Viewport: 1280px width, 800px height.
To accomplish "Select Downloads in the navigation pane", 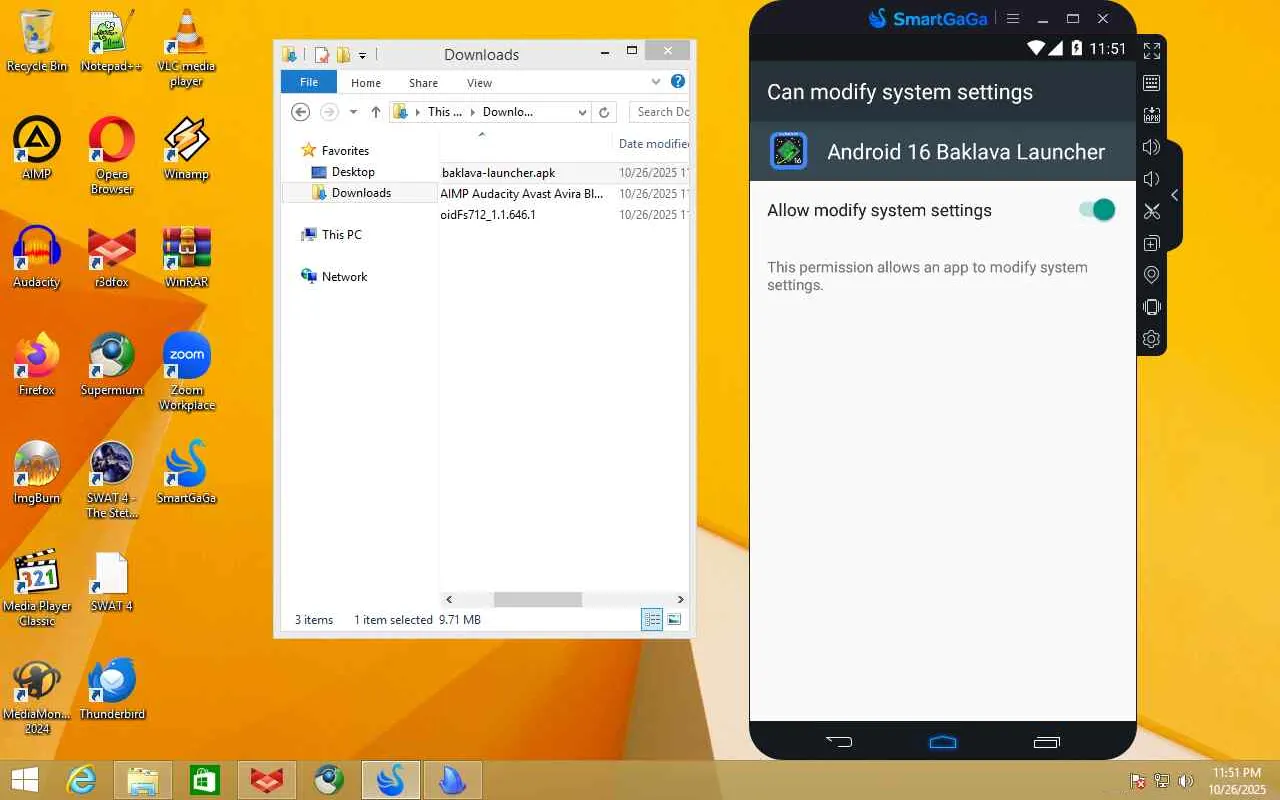I will [361, 193].
